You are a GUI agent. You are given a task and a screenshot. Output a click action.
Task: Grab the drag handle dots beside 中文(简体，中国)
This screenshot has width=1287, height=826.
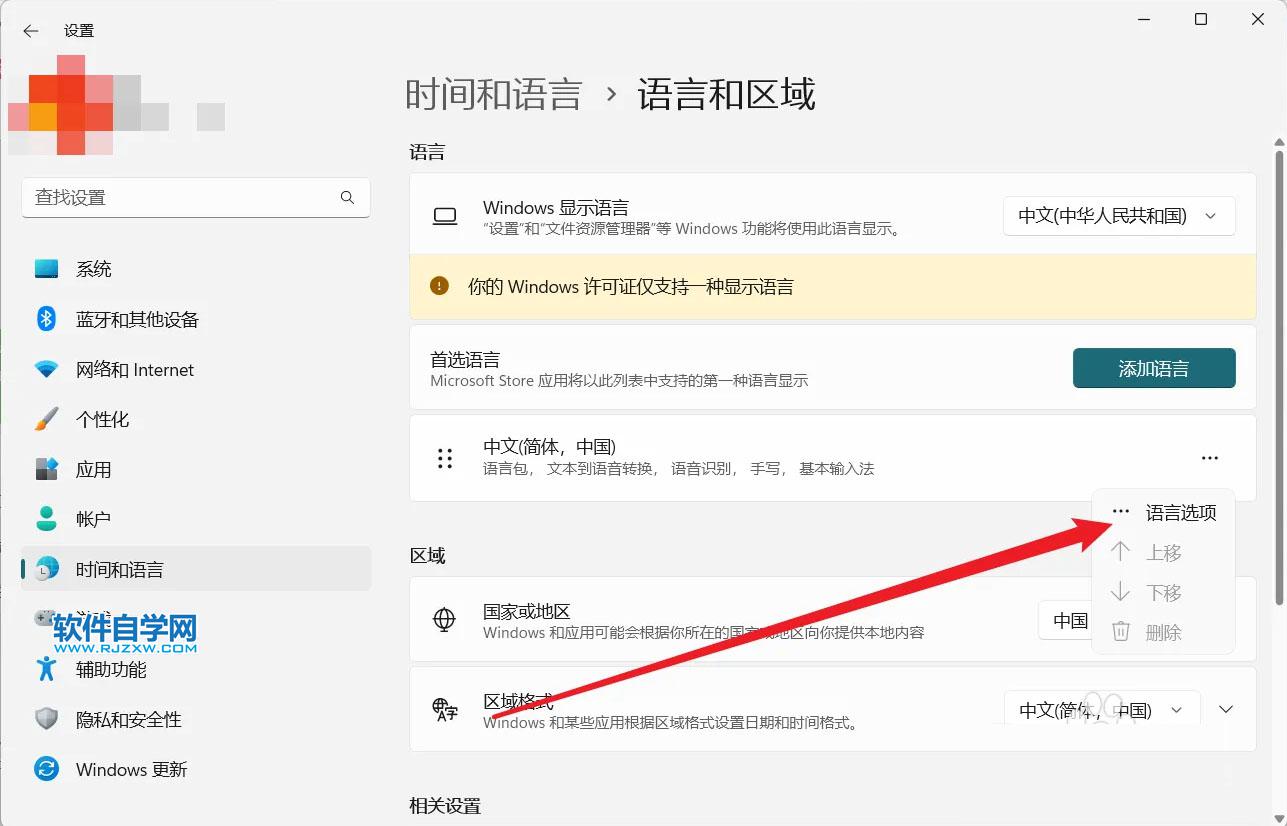[x=445, y=457]
